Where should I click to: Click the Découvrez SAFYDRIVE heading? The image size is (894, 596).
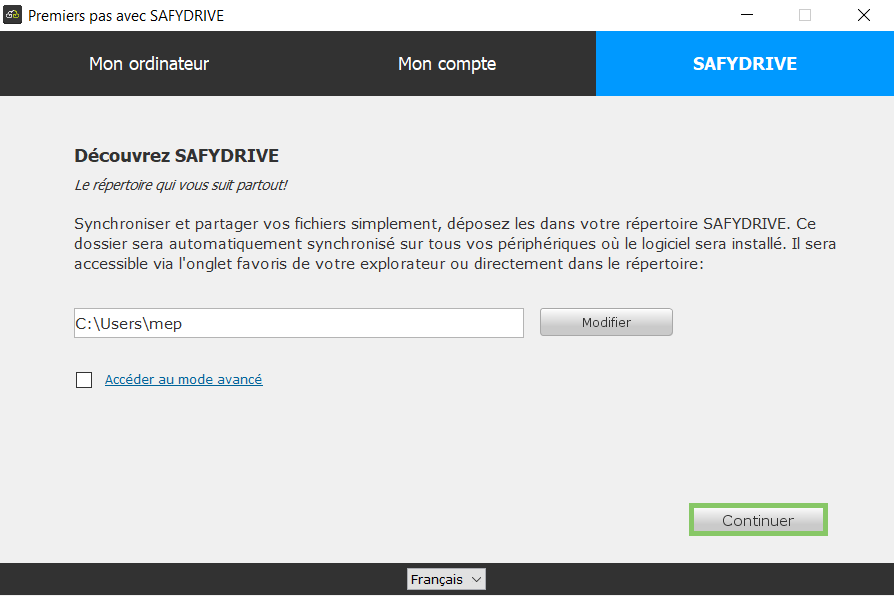pos(176,156)
